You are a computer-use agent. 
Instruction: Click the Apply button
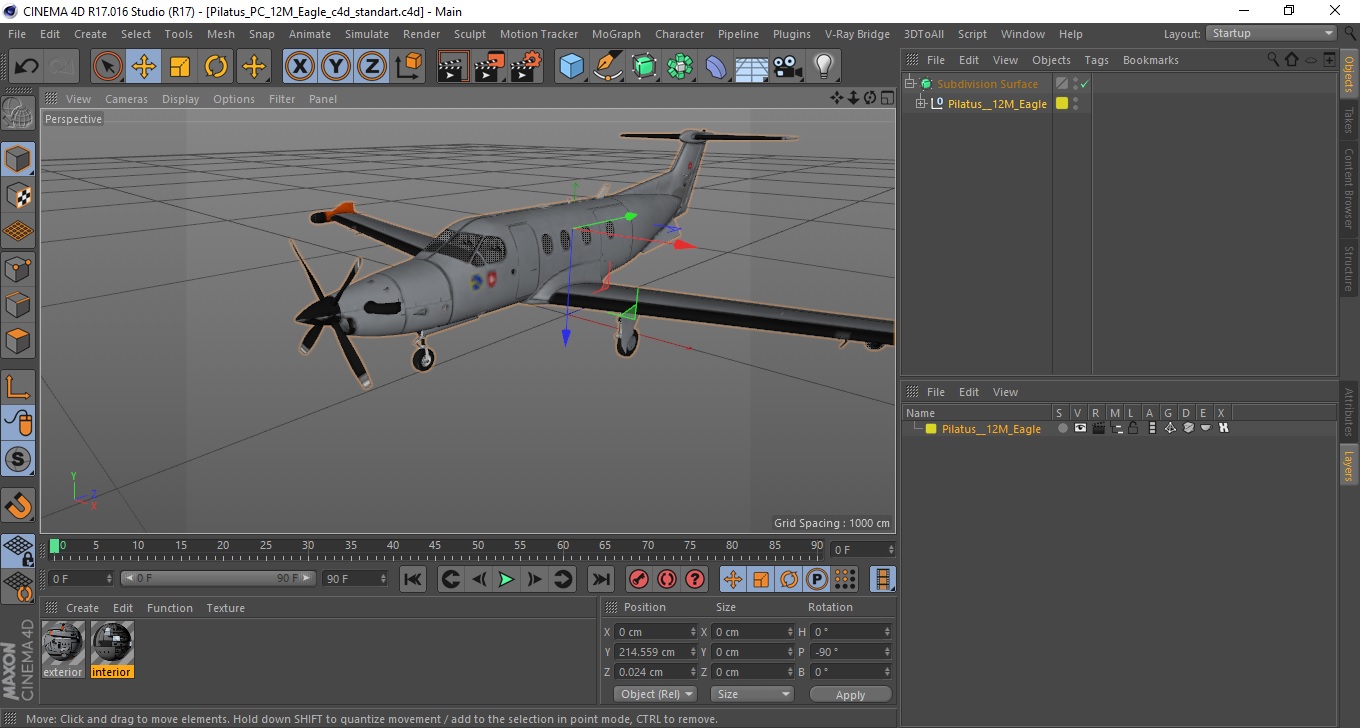(x=850, y=694)
